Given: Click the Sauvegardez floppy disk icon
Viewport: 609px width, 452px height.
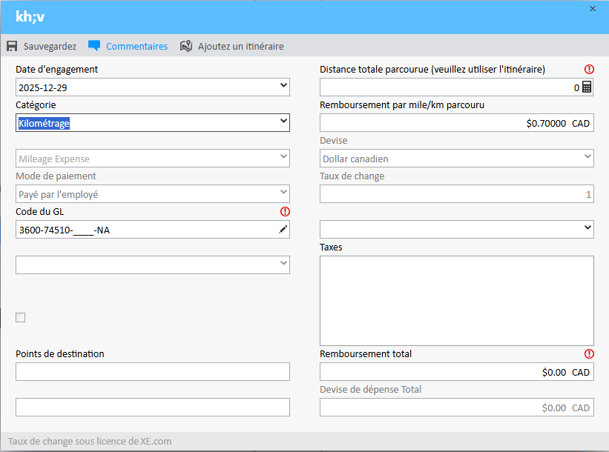Looking at the screenshot, I should [x=12, y=46].
